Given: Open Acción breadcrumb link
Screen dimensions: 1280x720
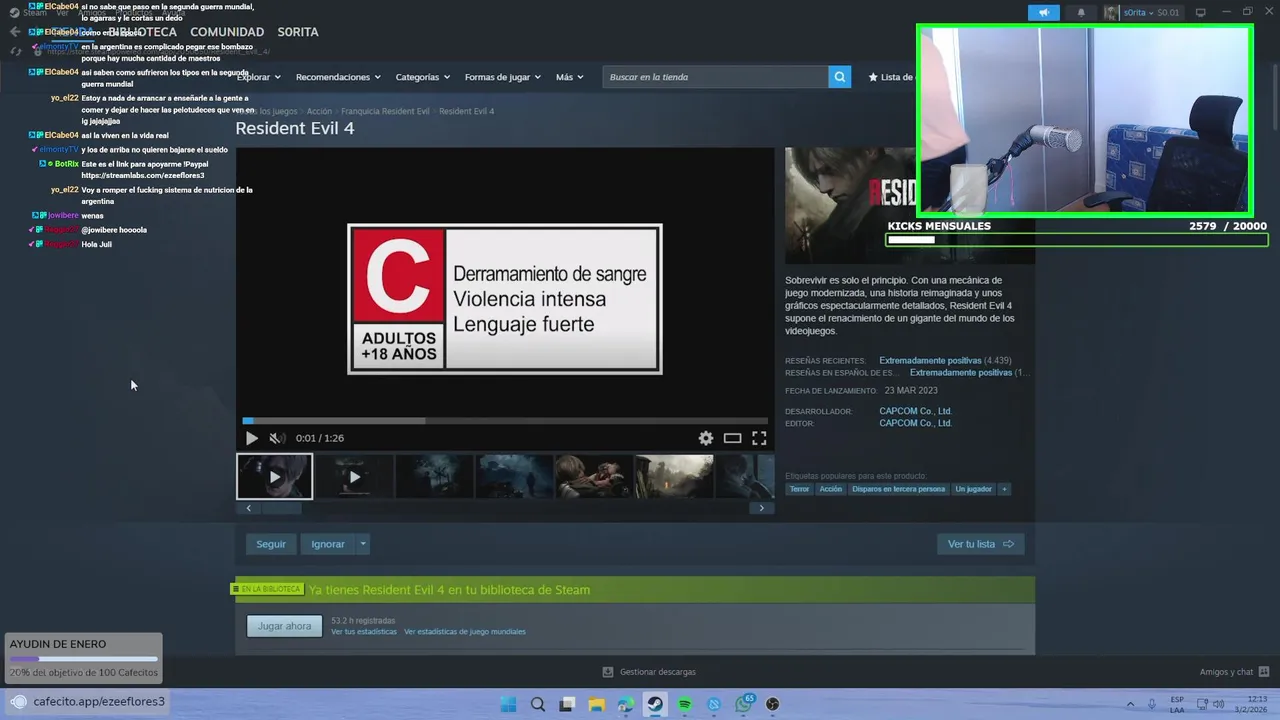Looking at the screenshot, I should pyautogui.click(x=319, y=111).
